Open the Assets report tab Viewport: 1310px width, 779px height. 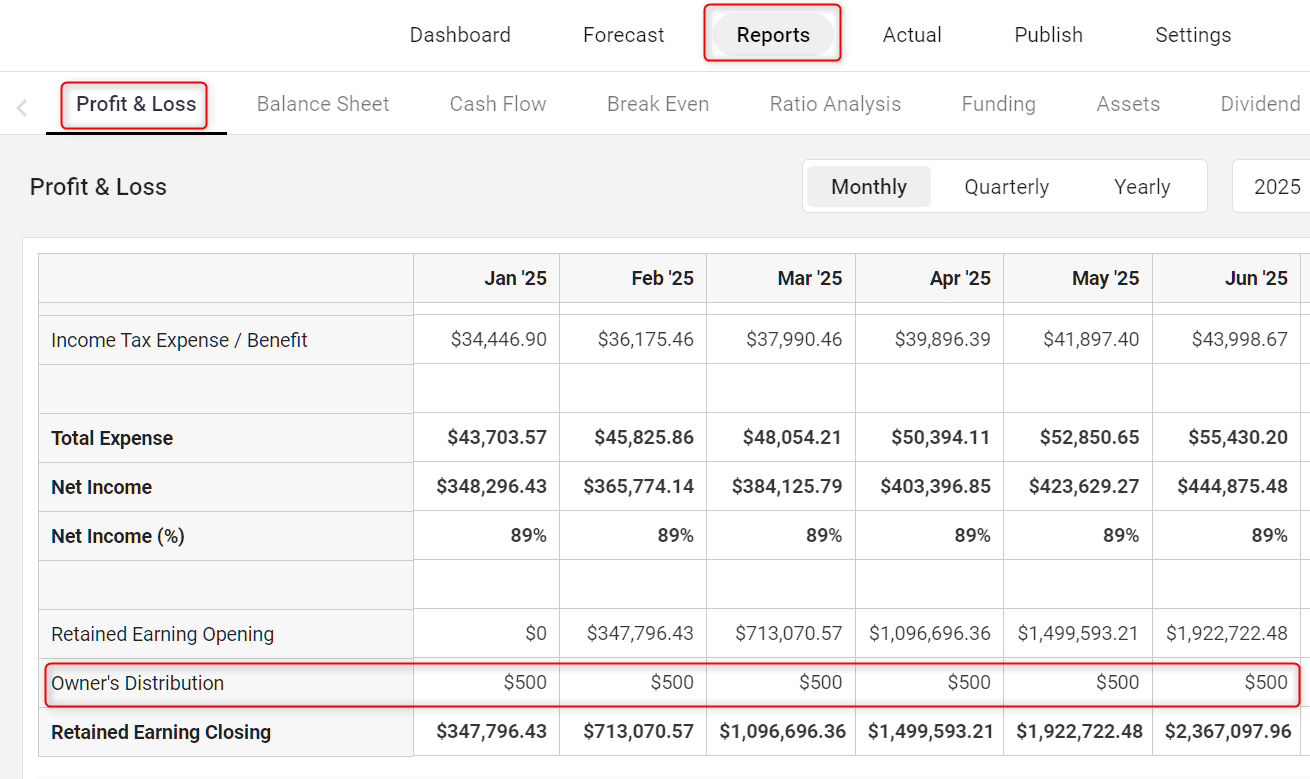(x=1128, y=104)
